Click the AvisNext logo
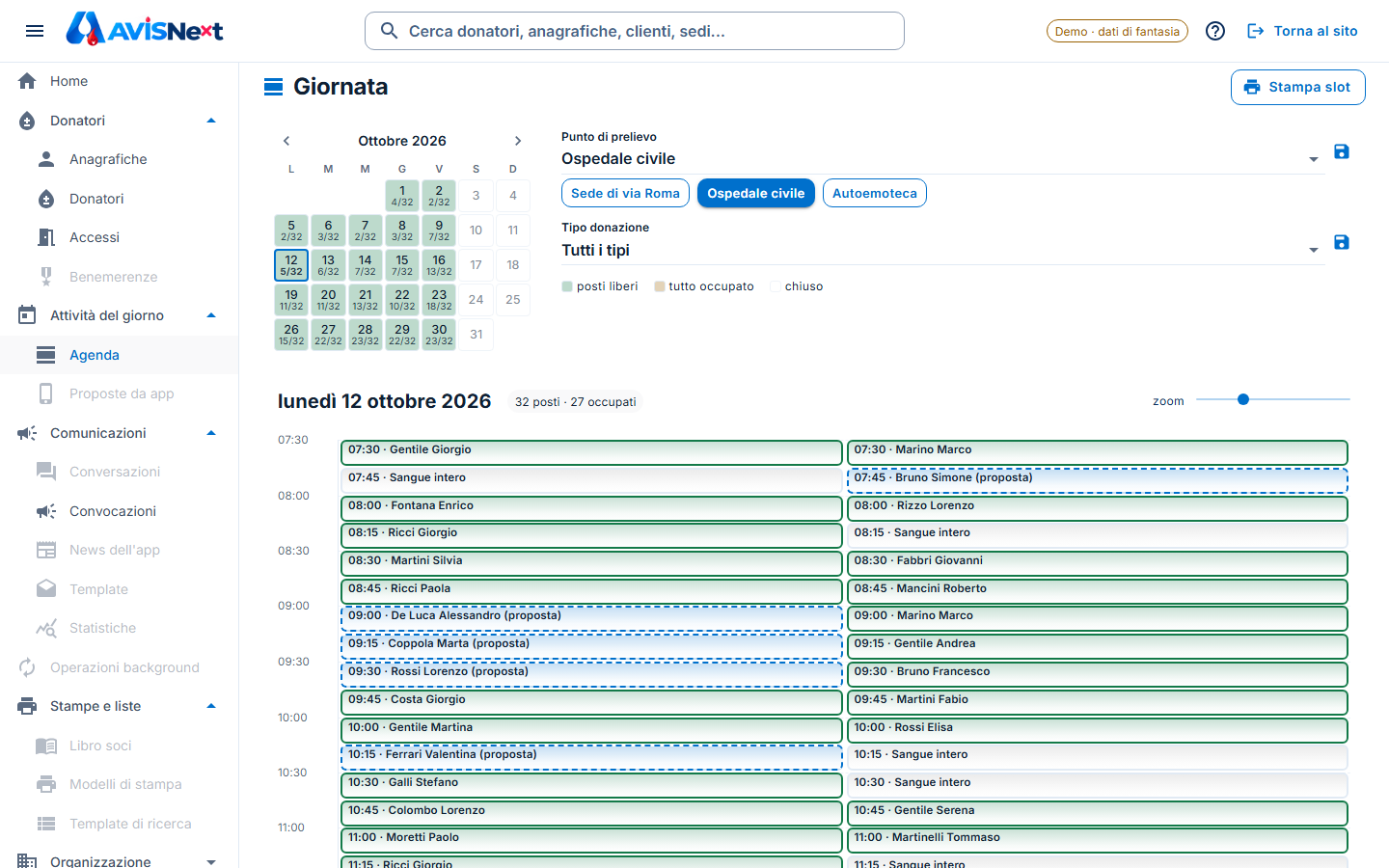1389x868 pixels. (145, 30)
